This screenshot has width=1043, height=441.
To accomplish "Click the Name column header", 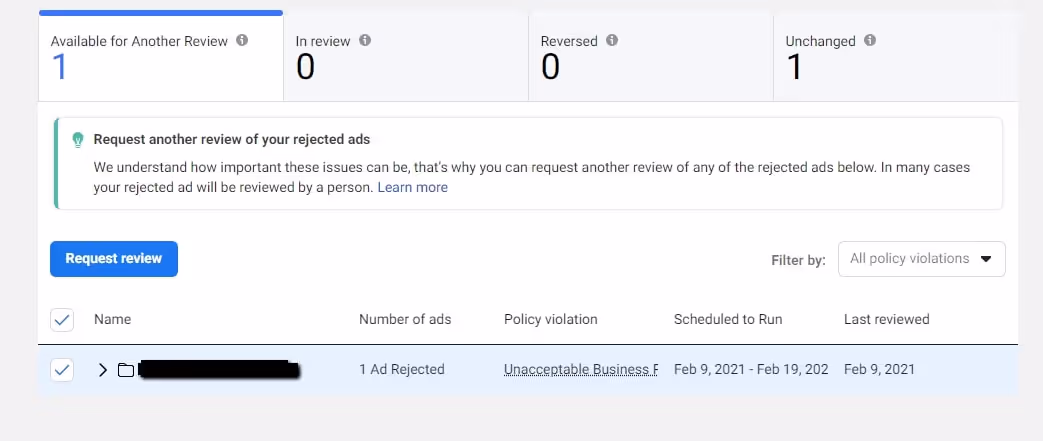I will coord(112,319).
